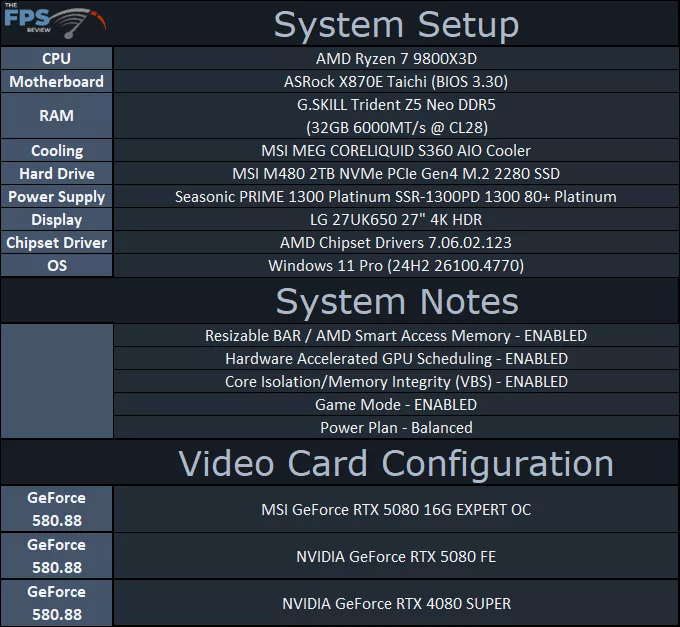Image resolution: width=680 pixels, height=627 pixels.
Task: Select Power Plan - Balanced text
Action: tap(396, 428)
